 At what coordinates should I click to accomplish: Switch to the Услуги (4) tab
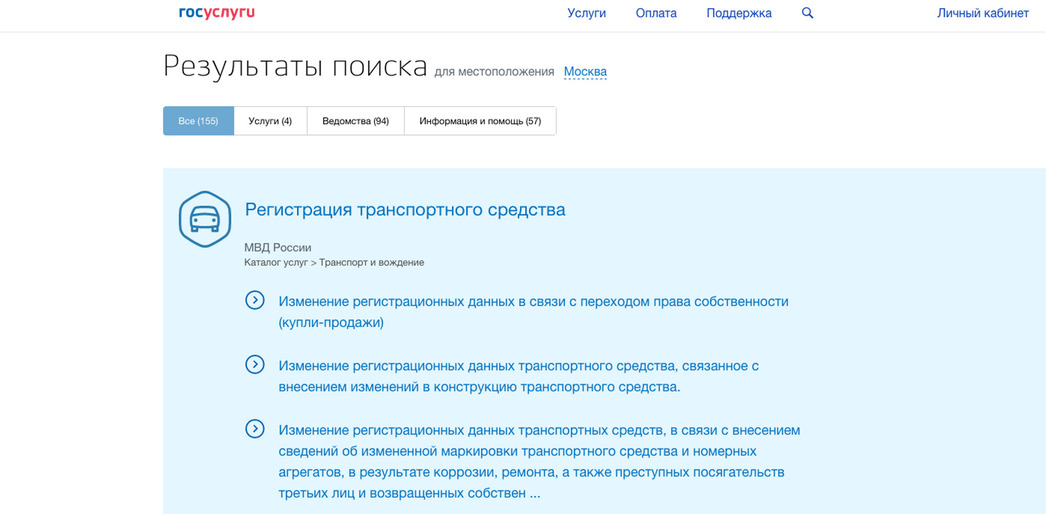(270, 121)
